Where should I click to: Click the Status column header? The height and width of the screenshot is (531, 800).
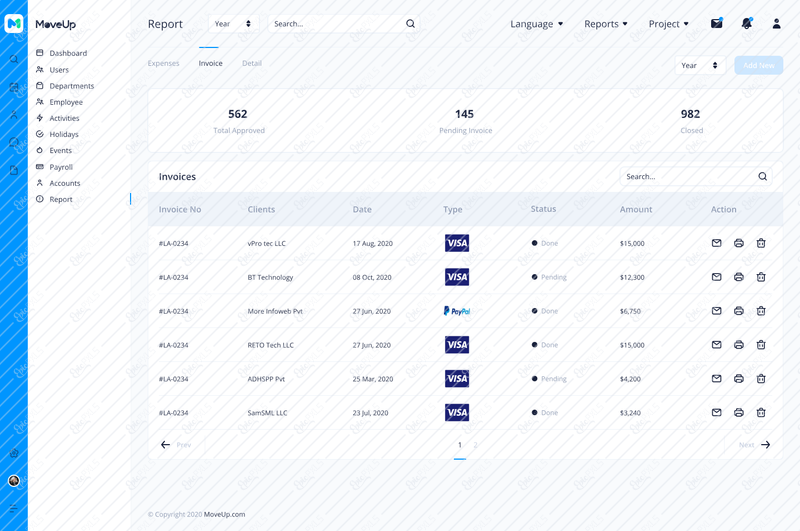tap(543, 209)
